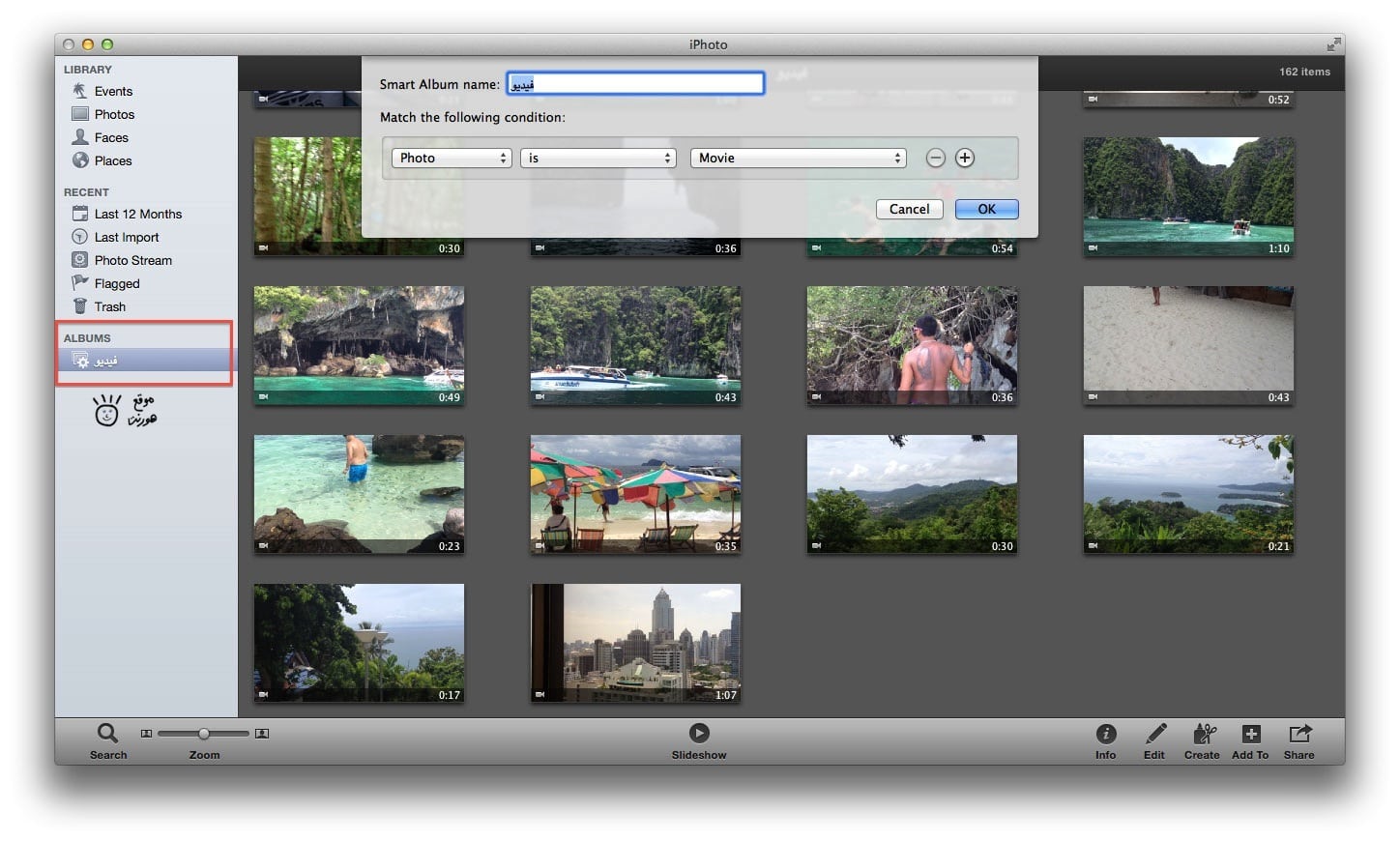1400x841 pixels.
Task: Click the Add To icon
Action: point(1251,734)
